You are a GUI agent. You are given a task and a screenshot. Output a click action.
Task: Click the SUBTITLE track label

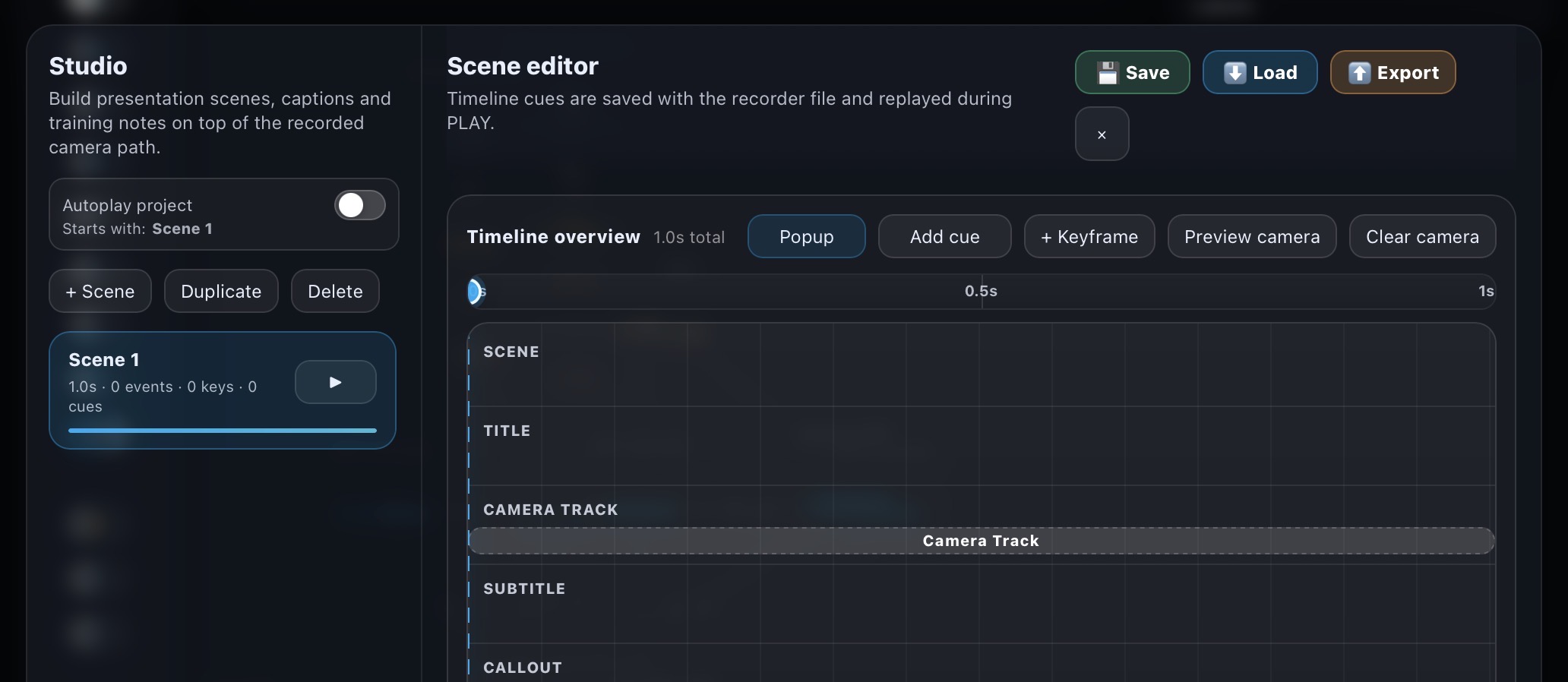[524, 589]
